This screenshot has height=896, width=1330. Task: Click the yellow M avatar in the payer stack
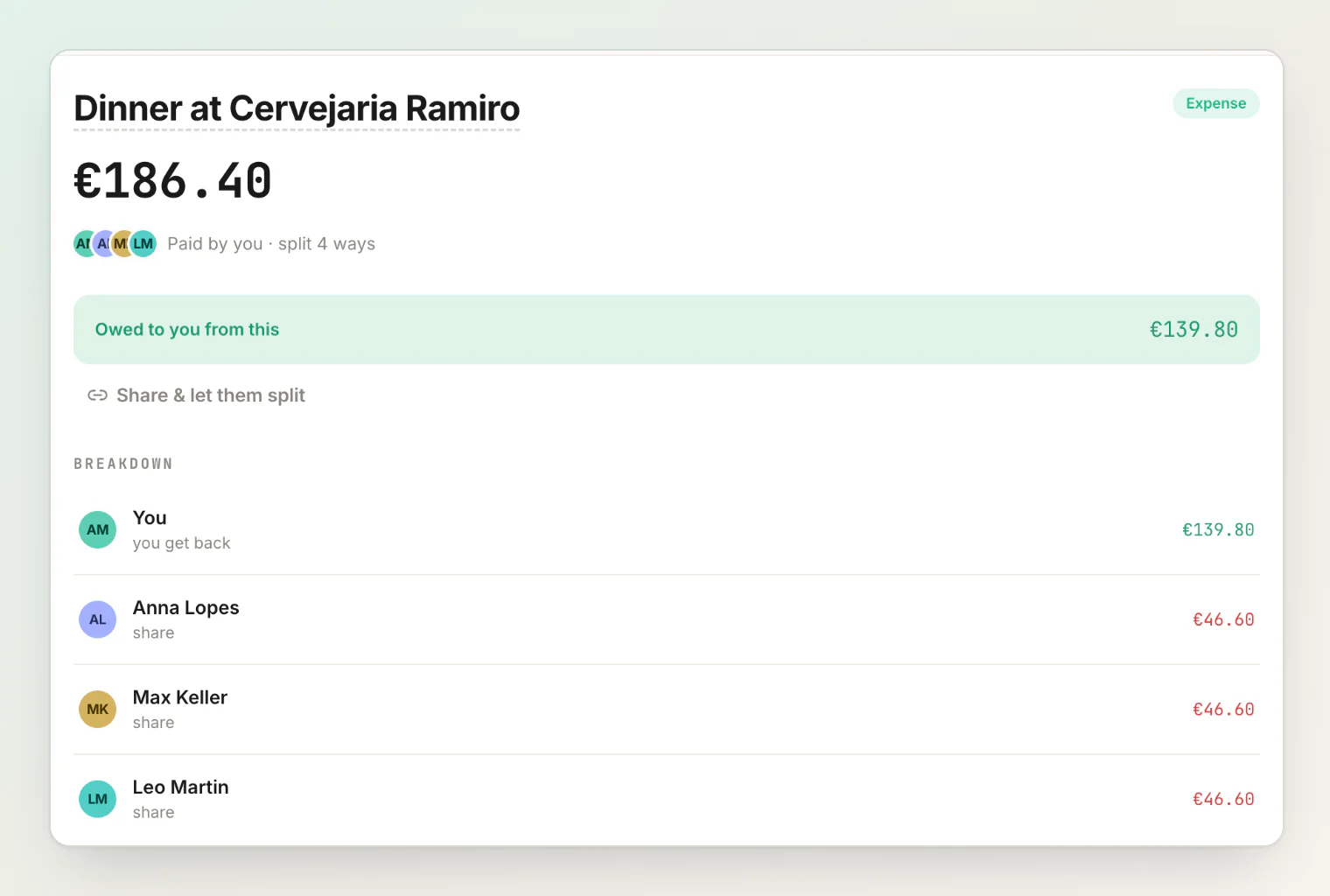click(x=122, y=243)
